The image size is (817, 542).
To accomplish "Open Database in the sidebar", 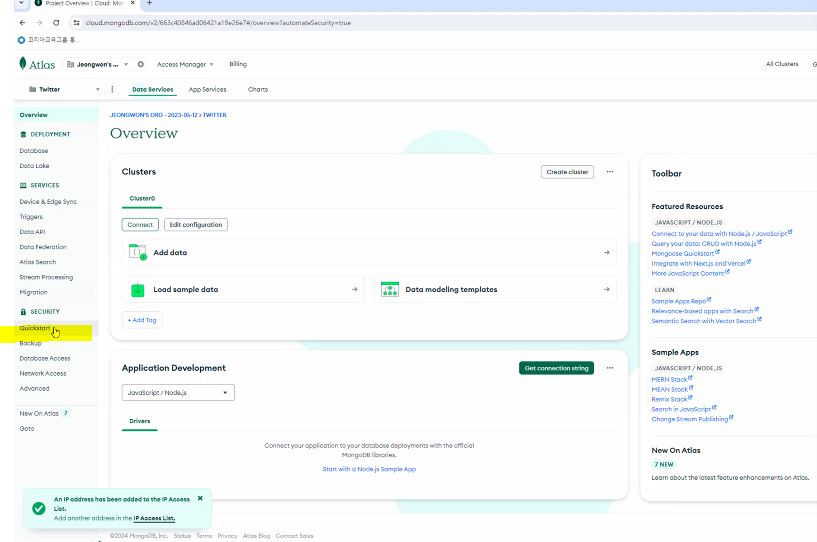I will click(34, 151).
